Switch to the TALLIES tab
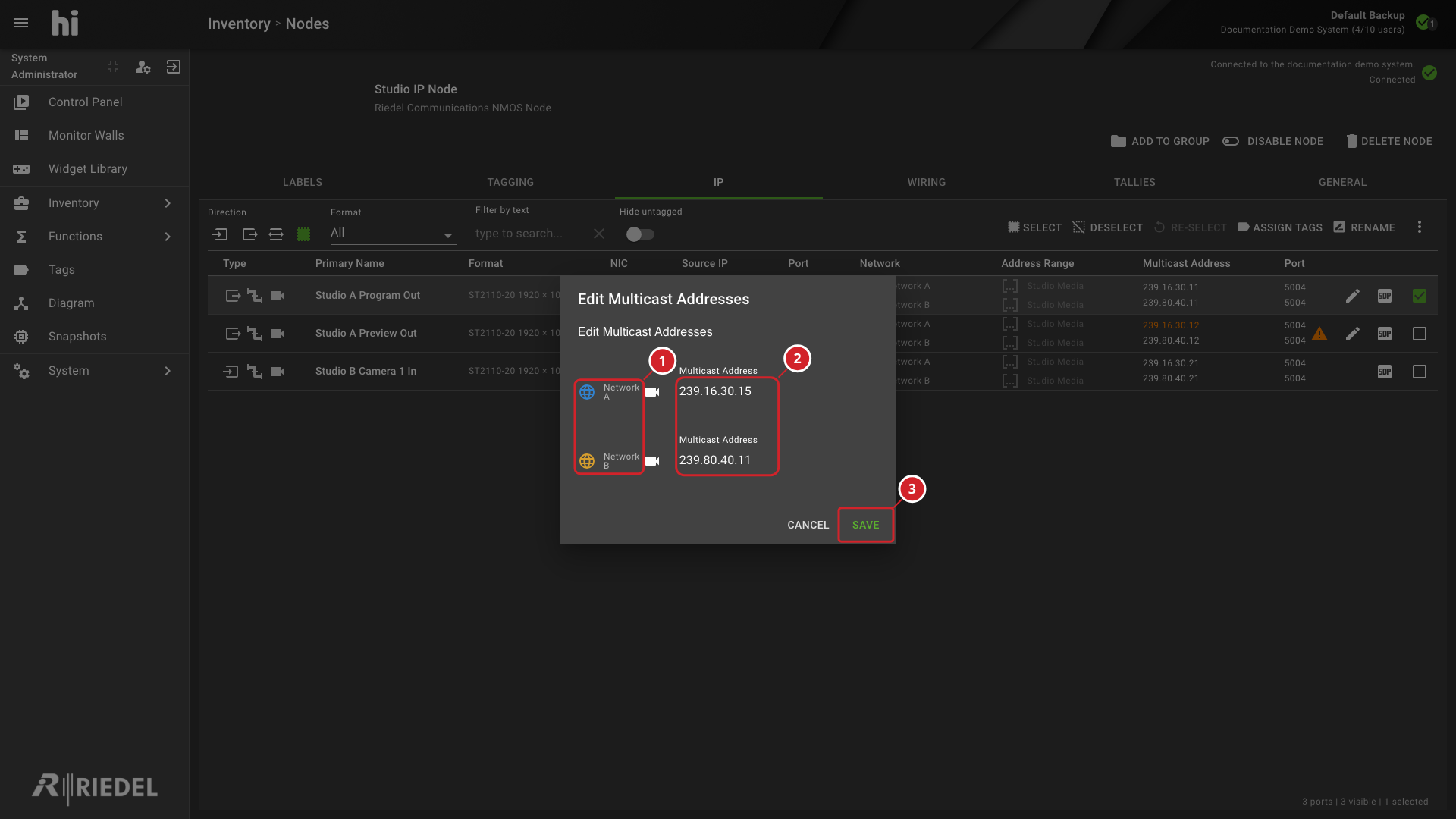The width and height of the screenshot is (1456, 819). [x=1134, y=182]
